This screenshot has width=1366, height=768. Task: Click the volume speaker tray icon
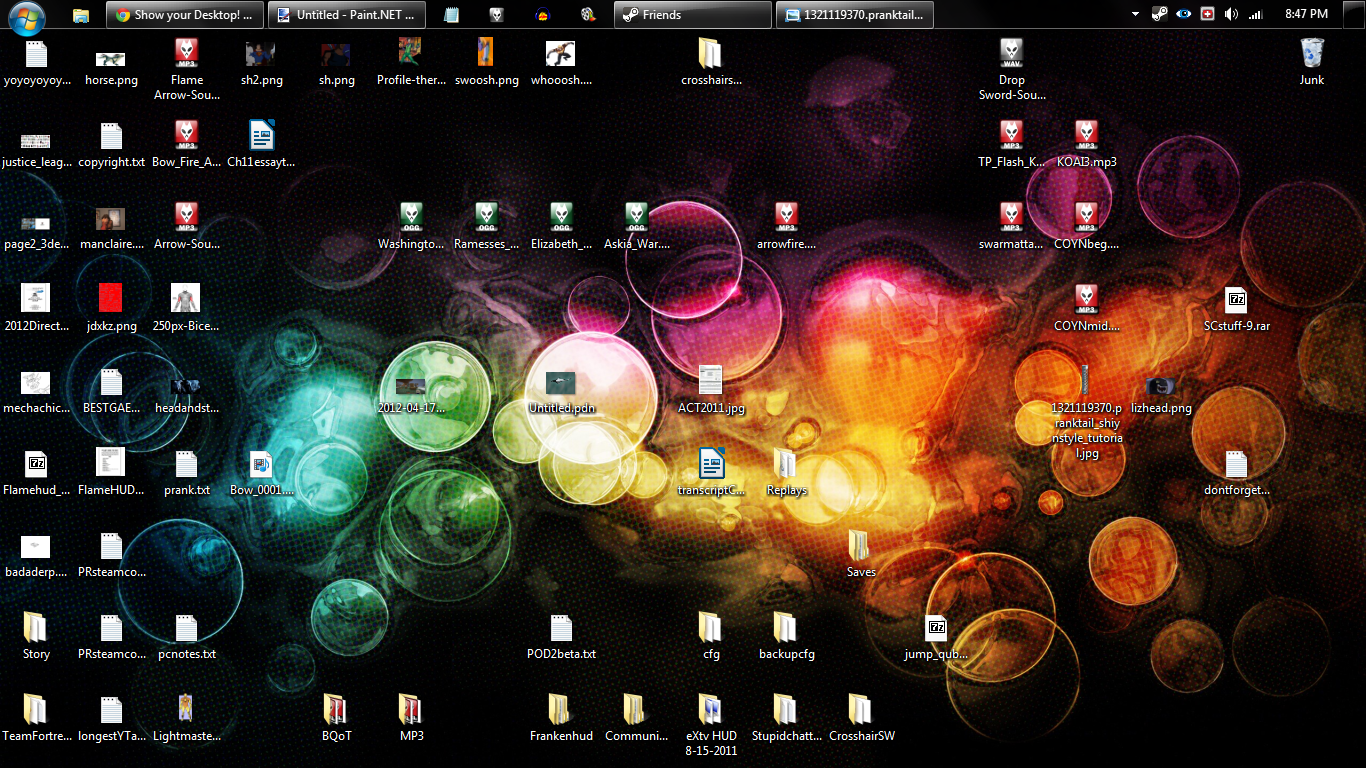(x=1231, y=14)
